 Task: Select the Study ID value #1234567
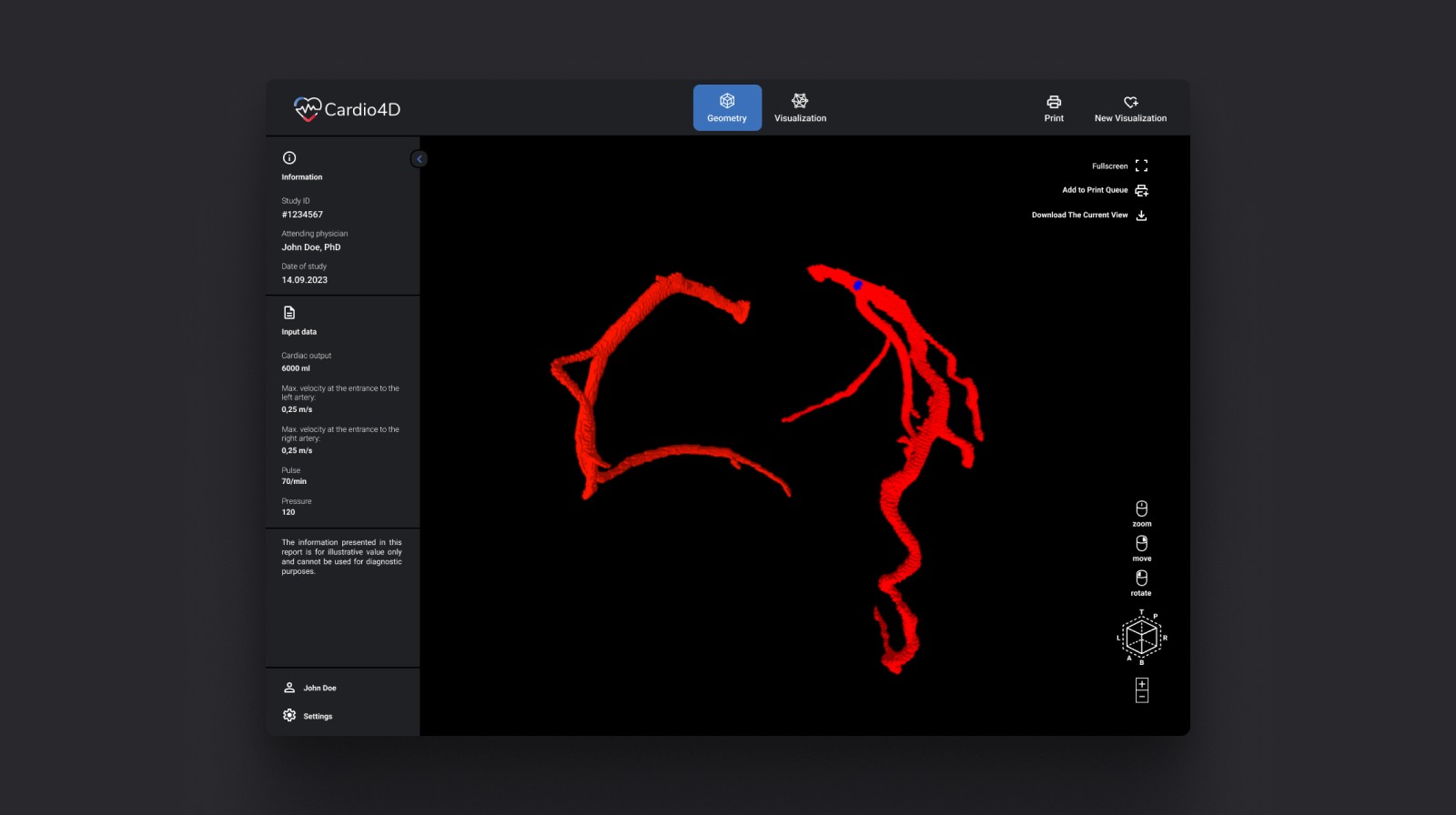[x=302, y=215]
